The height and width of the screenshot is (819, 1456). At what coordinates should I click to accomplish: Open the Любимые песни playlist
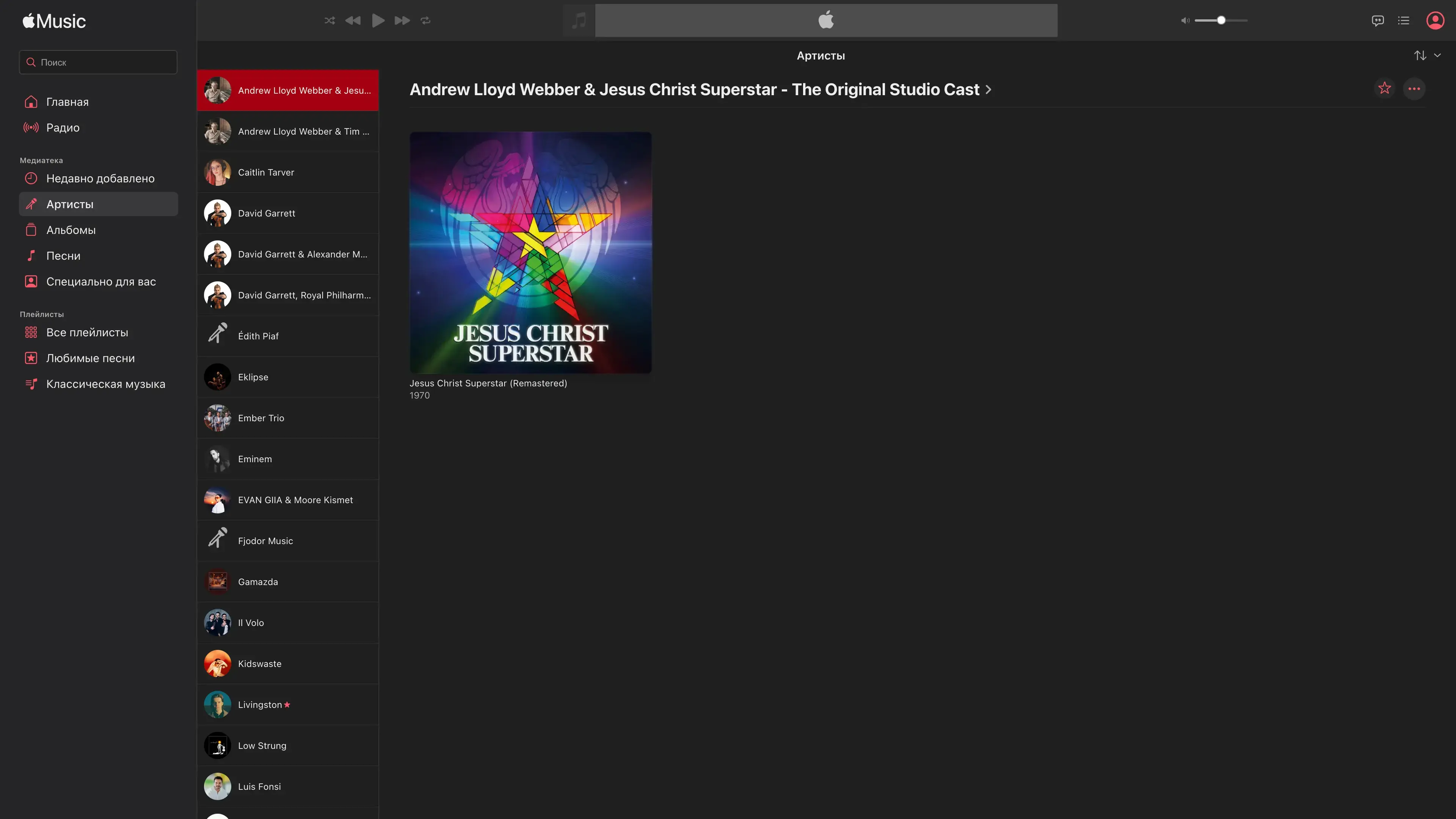click(x=91, y=358)
